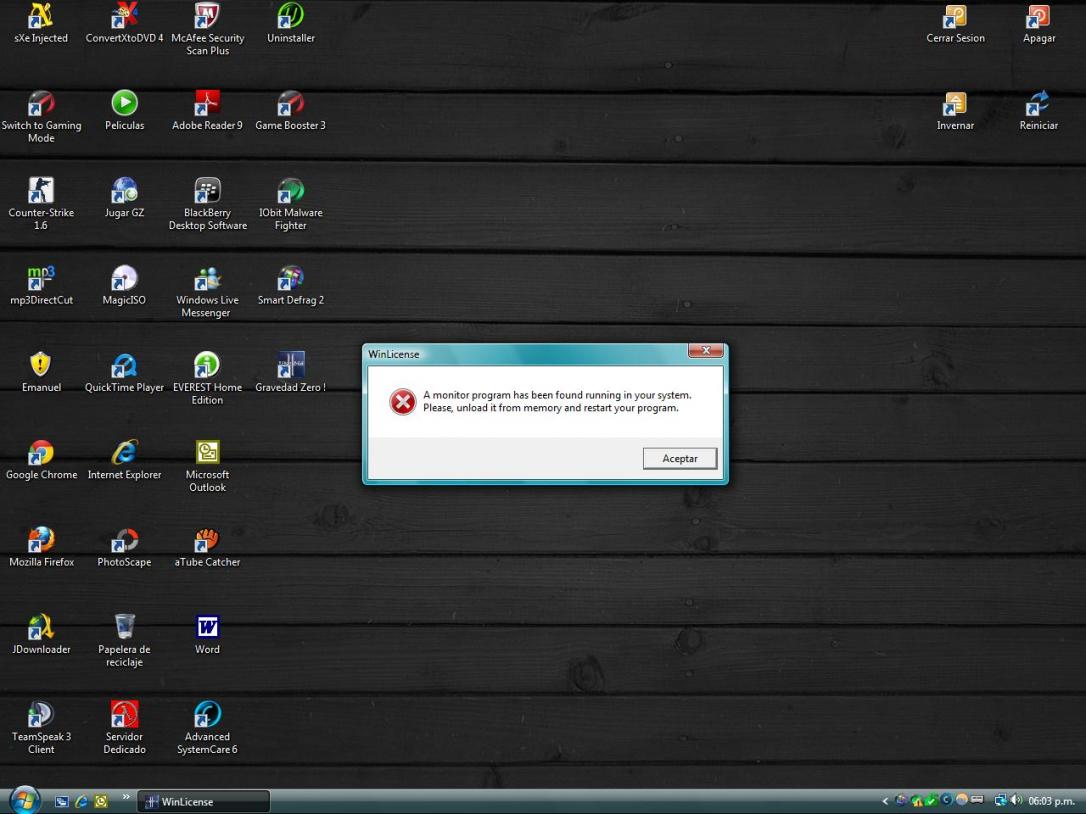Select the PhotoScape desktop icon

tap(125, 547)
